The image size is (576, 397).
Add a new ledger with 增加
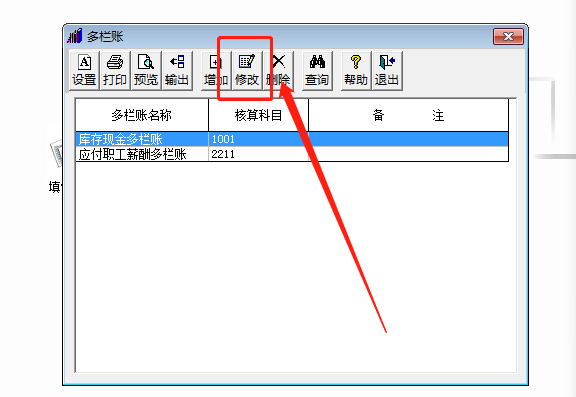216,71
